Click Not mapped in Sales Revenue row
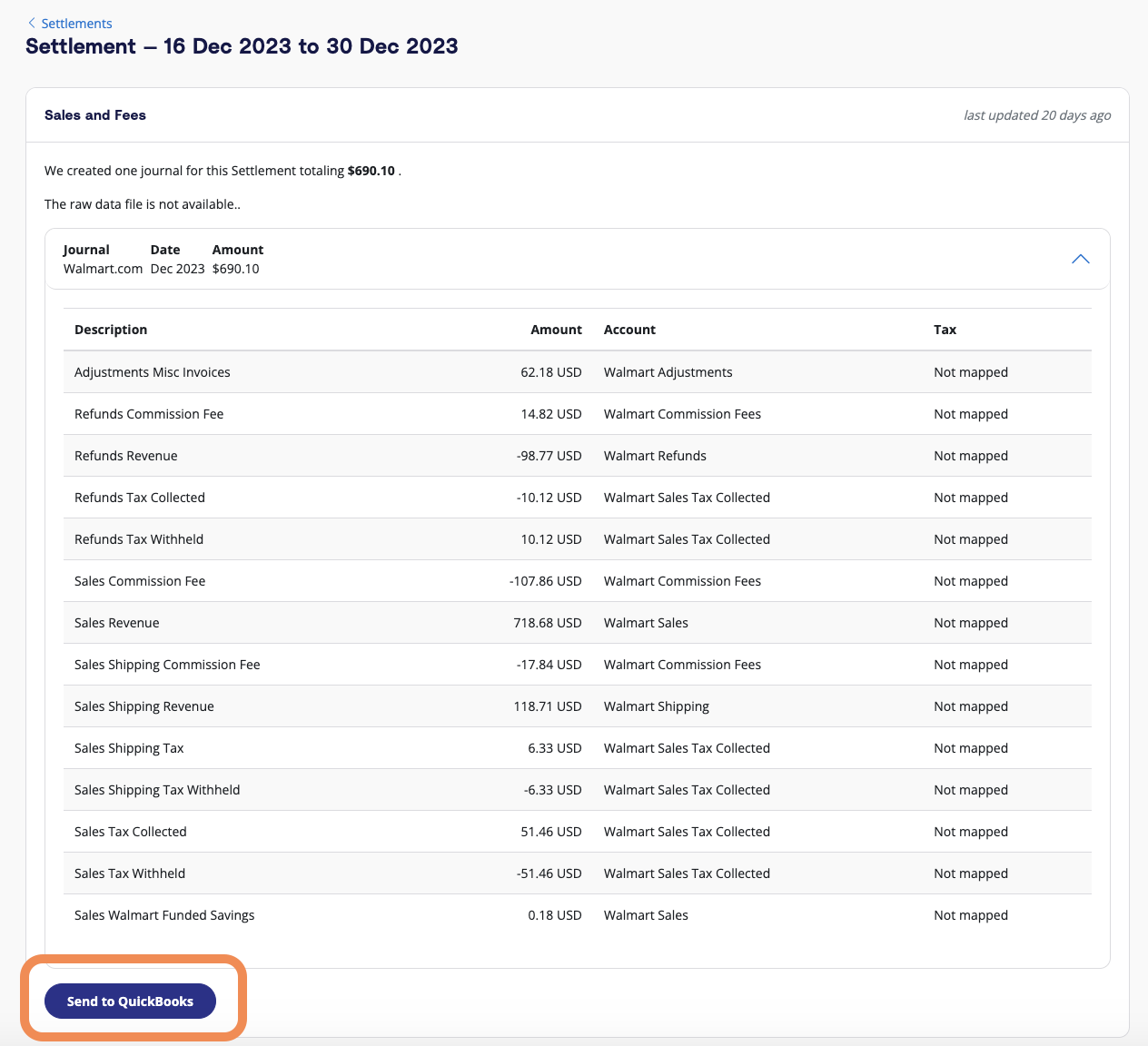Screen dimensions: 1148x1046 coord(971,623)
